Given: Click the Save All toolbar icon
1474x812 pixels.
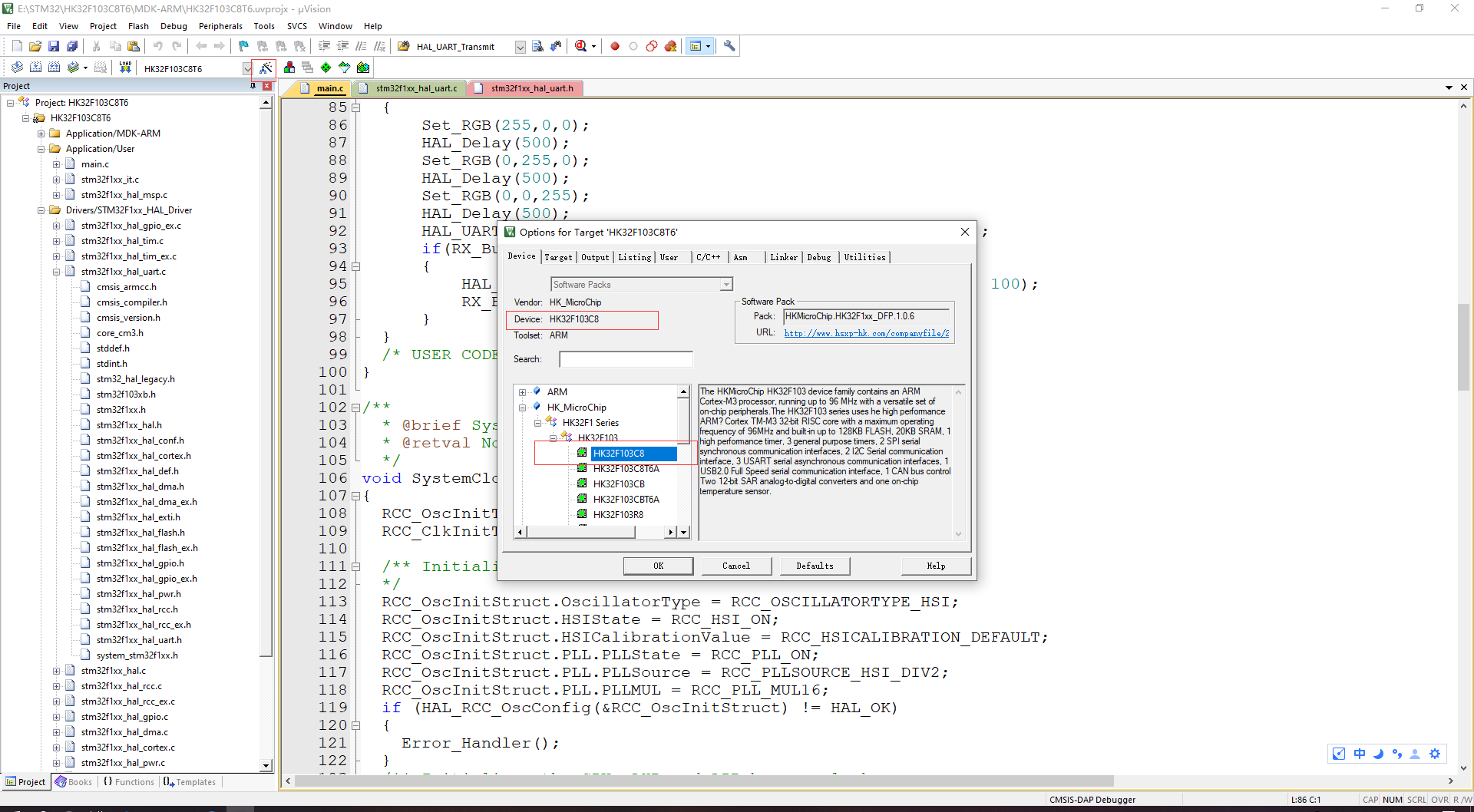Looking at the screenshot, I should click(x=72, y=46).
